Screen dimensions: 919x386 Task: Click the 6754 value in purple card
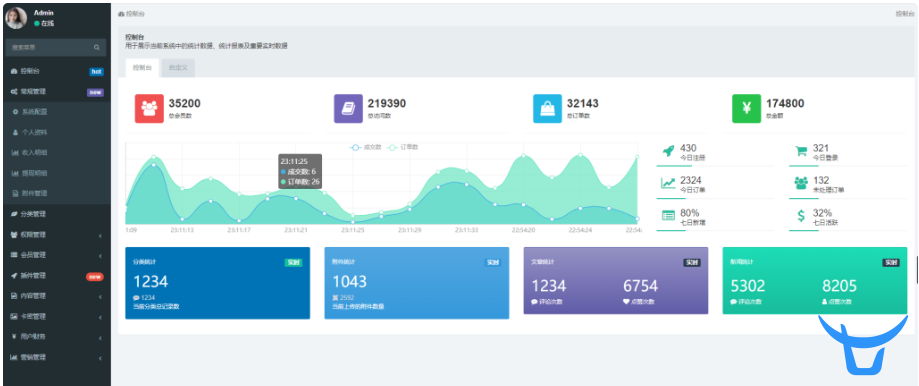pos(640,286)
